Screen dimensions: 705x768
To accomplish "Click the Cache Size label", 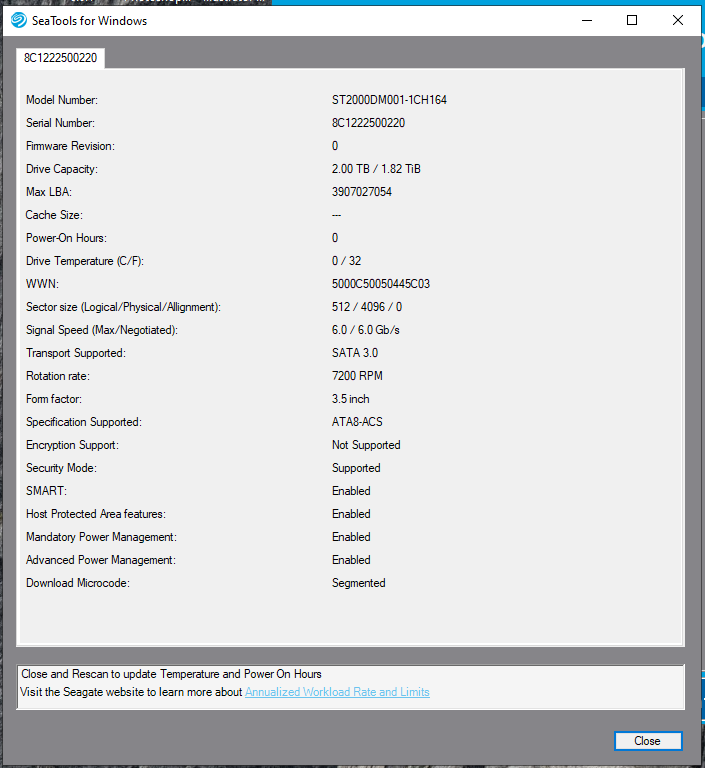I will (54, 215).
